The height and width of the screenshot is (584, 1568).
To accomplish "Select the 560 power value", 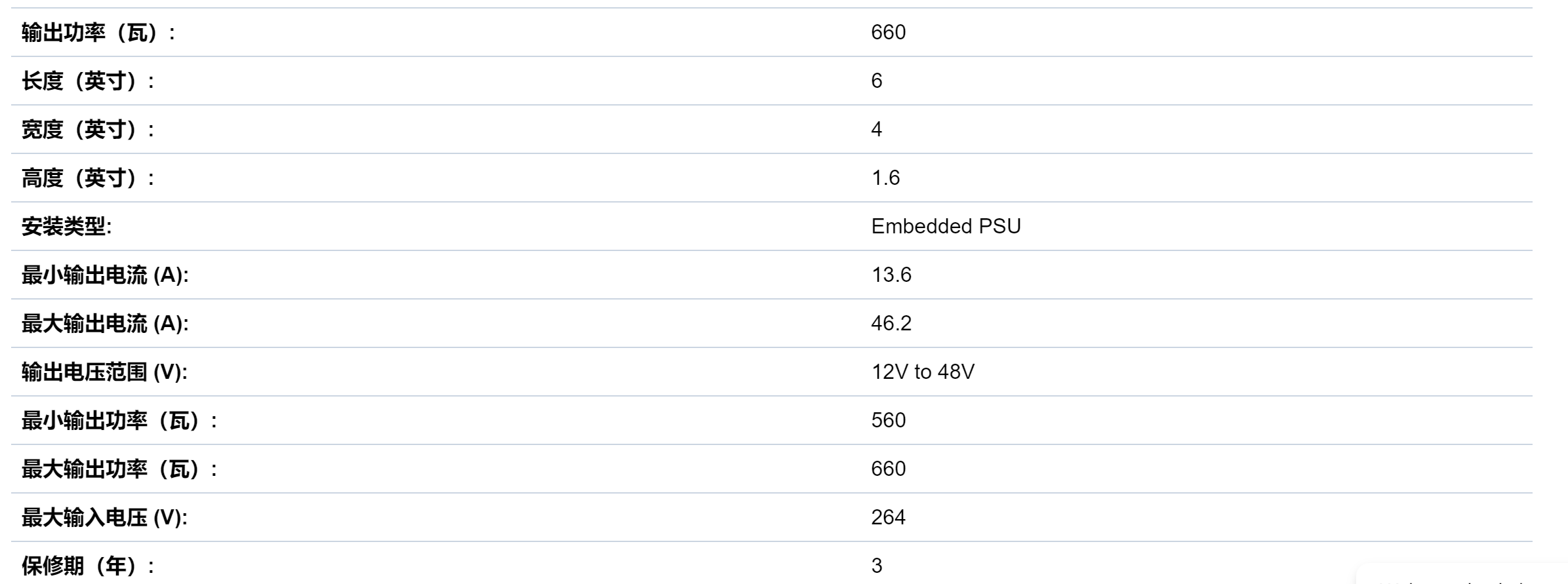I will click(x=888, y=420).
